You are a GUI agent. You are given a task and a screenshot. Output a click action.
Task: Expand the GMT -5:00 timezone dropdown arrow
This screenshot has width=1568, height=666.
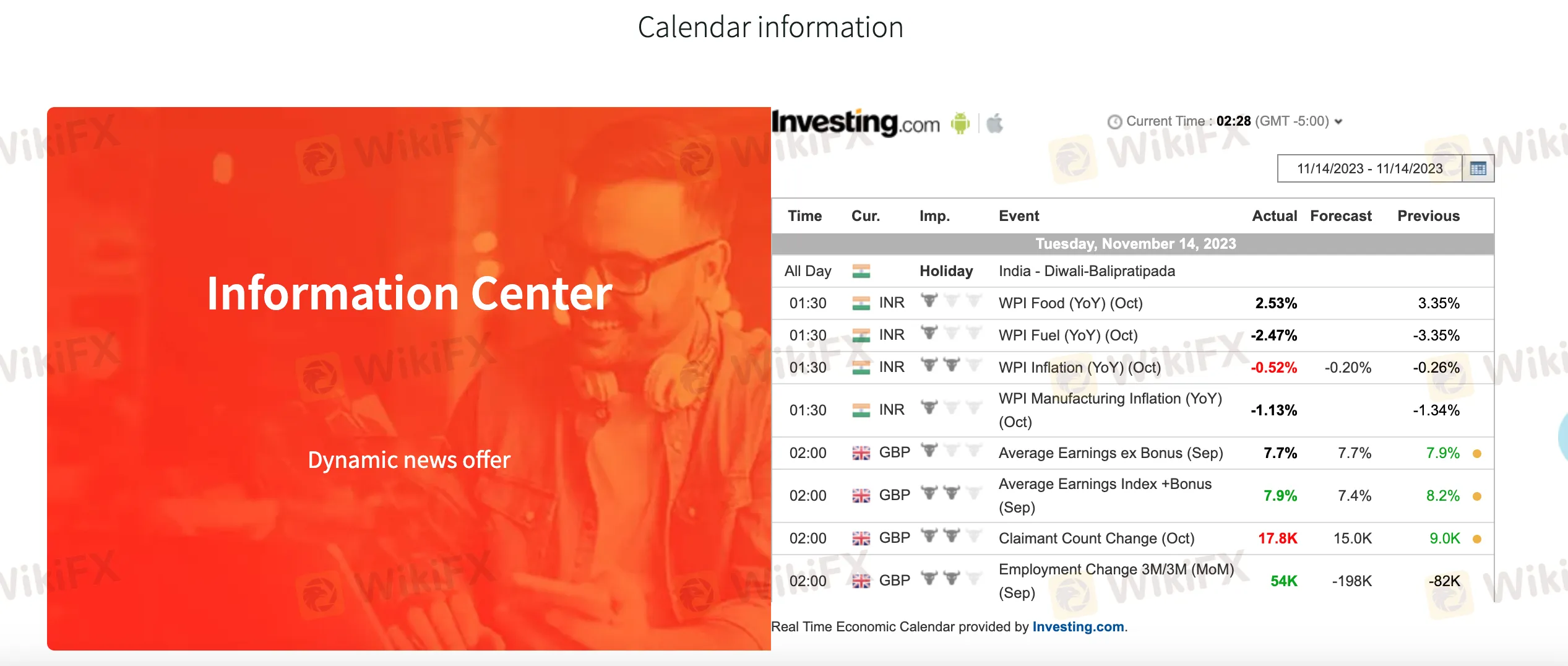pos(1339,122)
